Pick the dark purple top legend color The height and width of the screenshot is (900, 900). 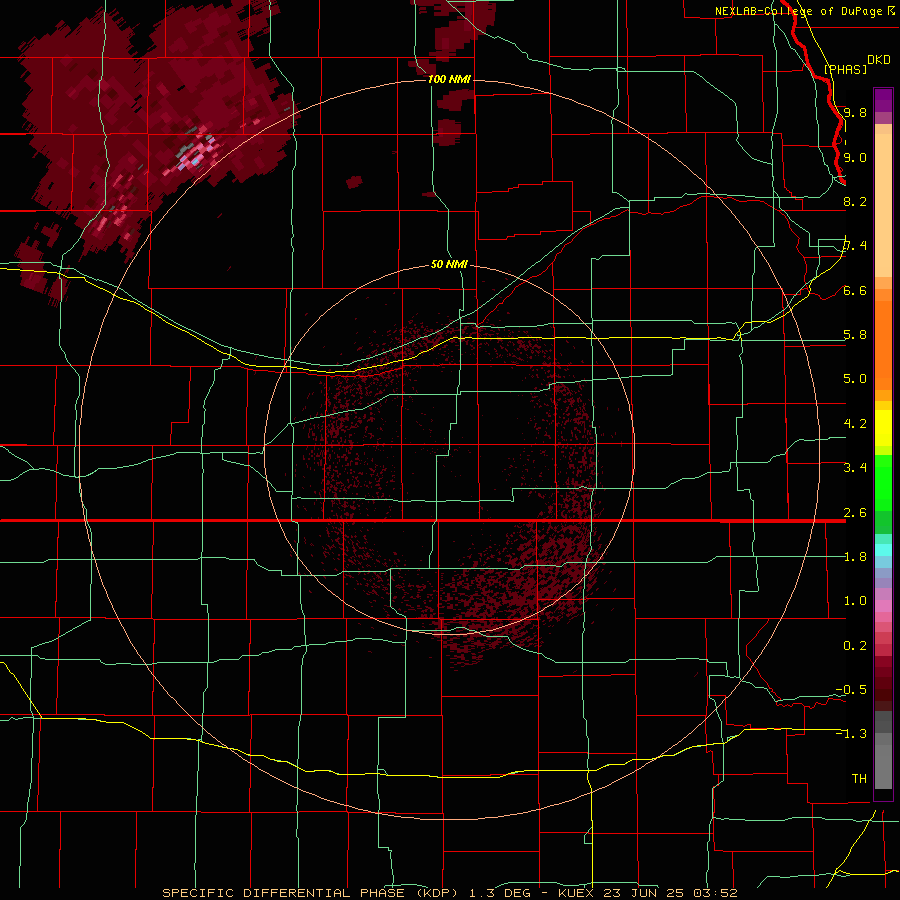[883, 96]
